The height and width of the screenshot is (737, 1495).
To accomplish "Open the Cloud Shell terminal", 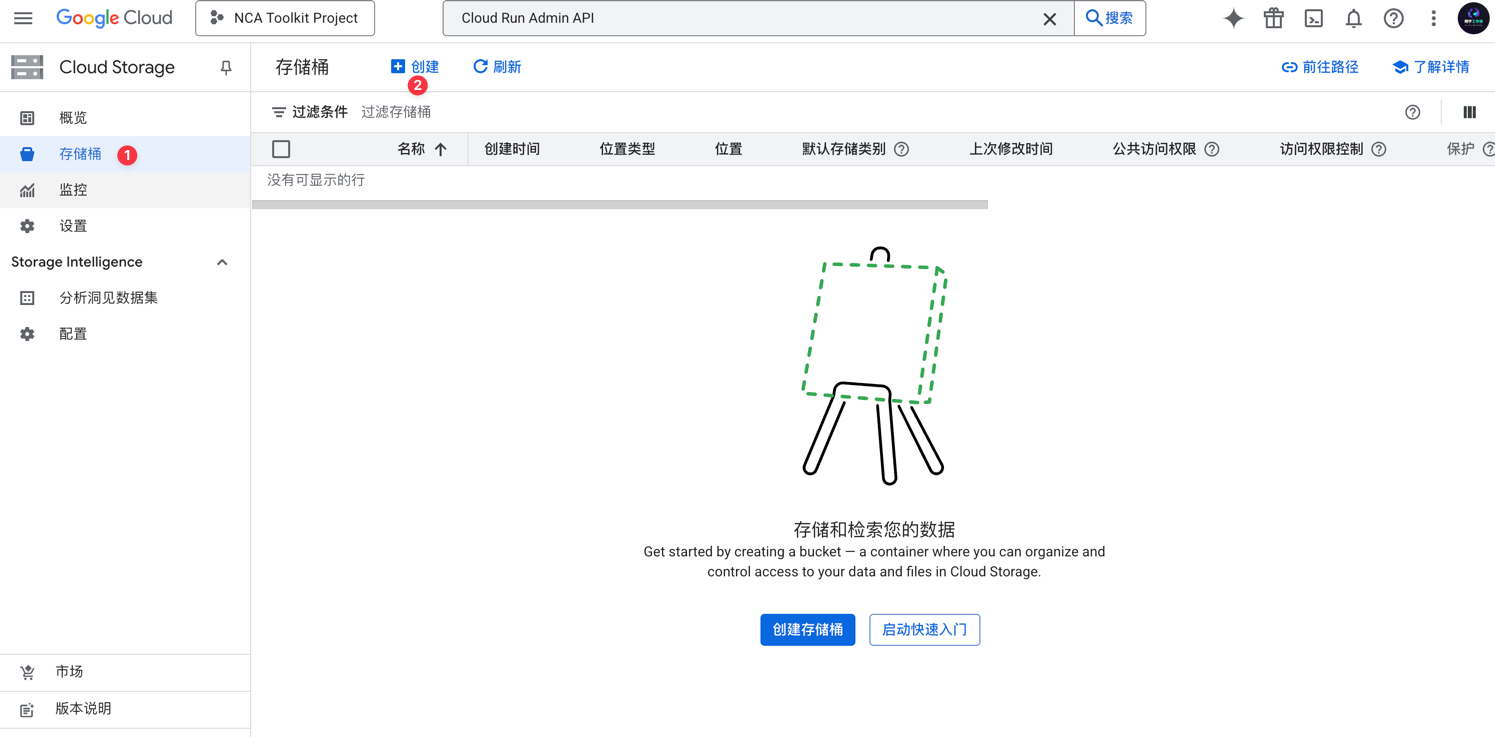I will 1313,17.
